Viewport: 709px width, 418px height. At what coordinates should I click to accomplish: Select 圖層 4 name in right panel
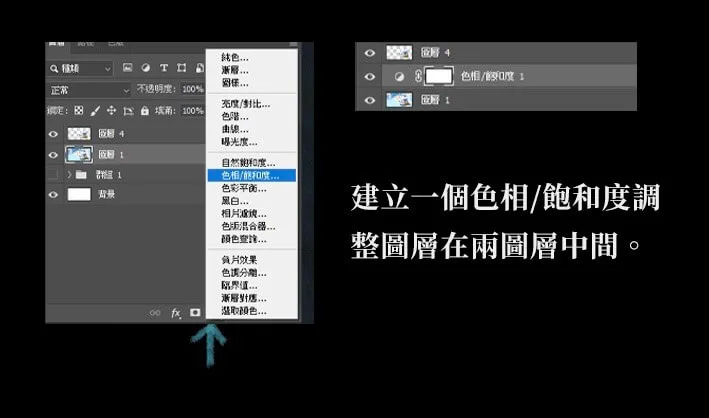(x=435, y=53)
